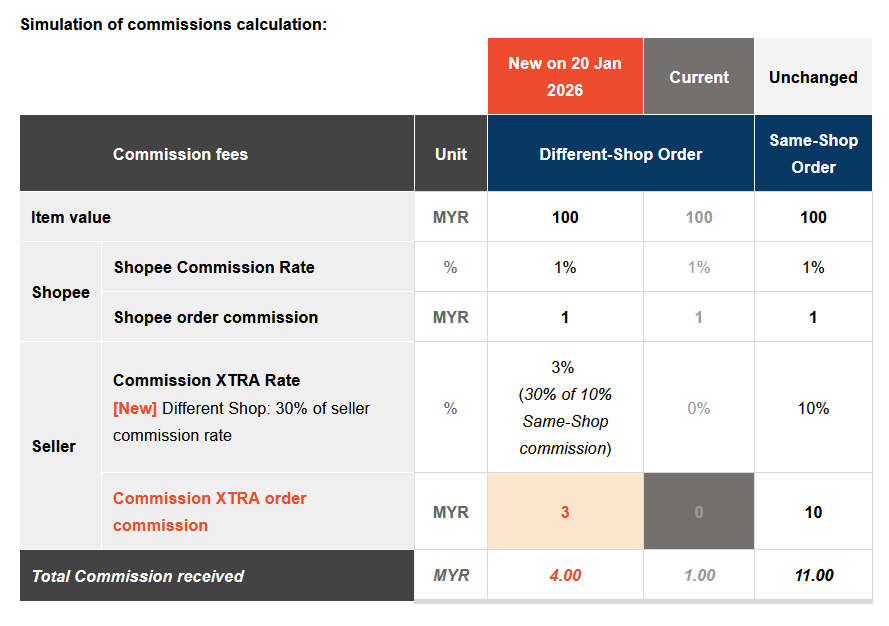Click the "Shopee Commission Rate" row label
Viewport: 889px width, 626px height.
[214, 267]
